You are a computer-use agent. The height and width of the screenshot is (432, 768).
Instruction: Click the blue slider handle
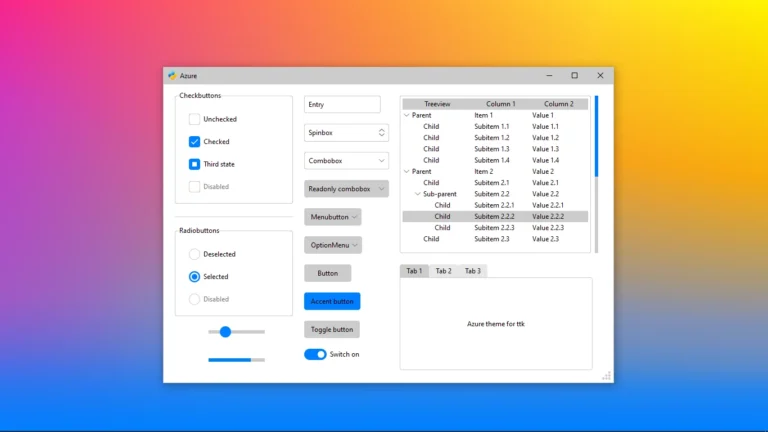coord(225,332)
